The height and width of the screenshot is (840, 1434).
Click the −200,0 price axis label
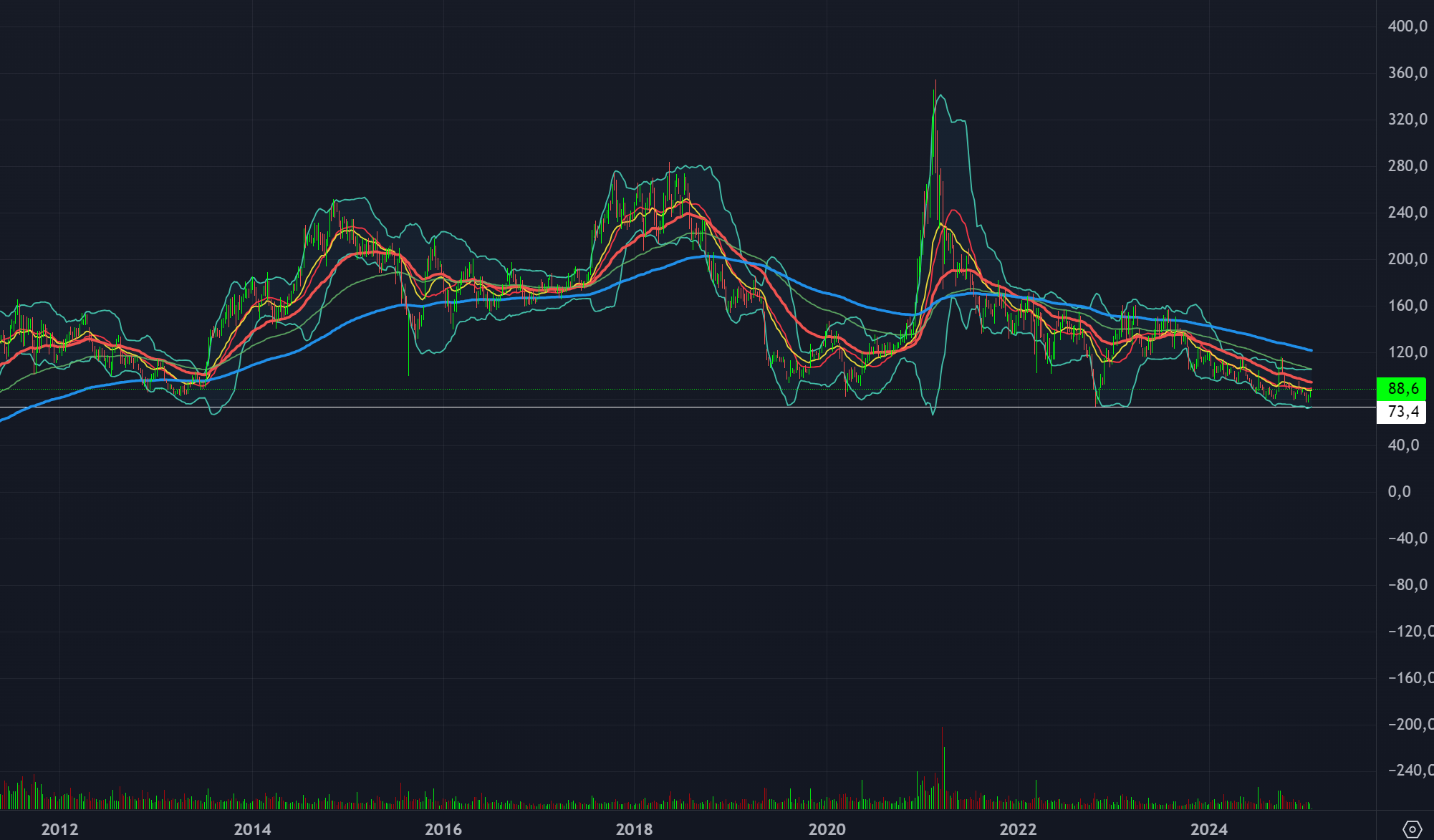point(1410,725)
